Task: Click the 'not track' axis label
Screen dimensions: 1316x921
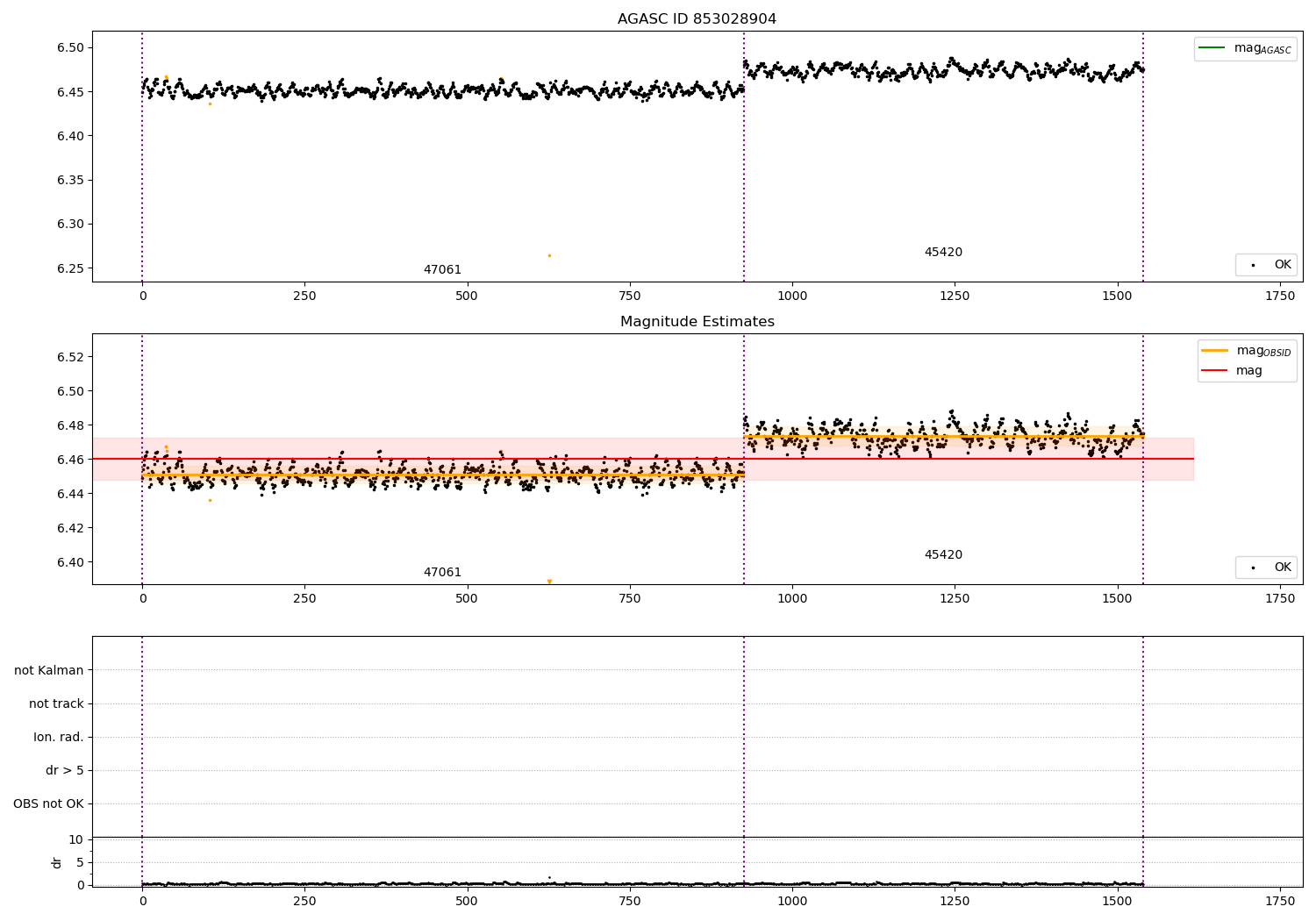Action: 56,704
